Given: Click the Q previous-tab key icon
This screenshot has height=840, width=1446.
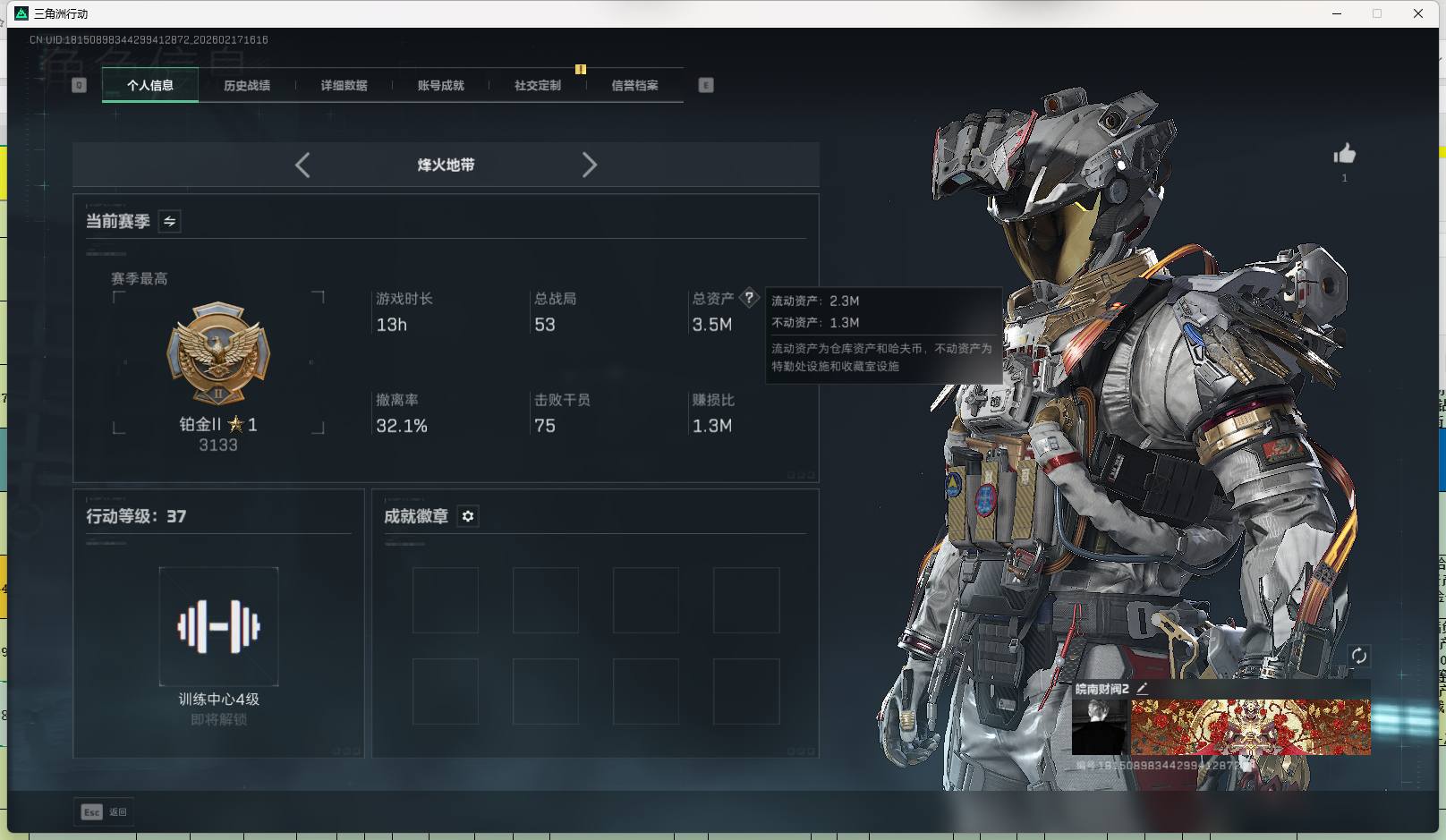Looking at the screenshot, I should [80, 85].
